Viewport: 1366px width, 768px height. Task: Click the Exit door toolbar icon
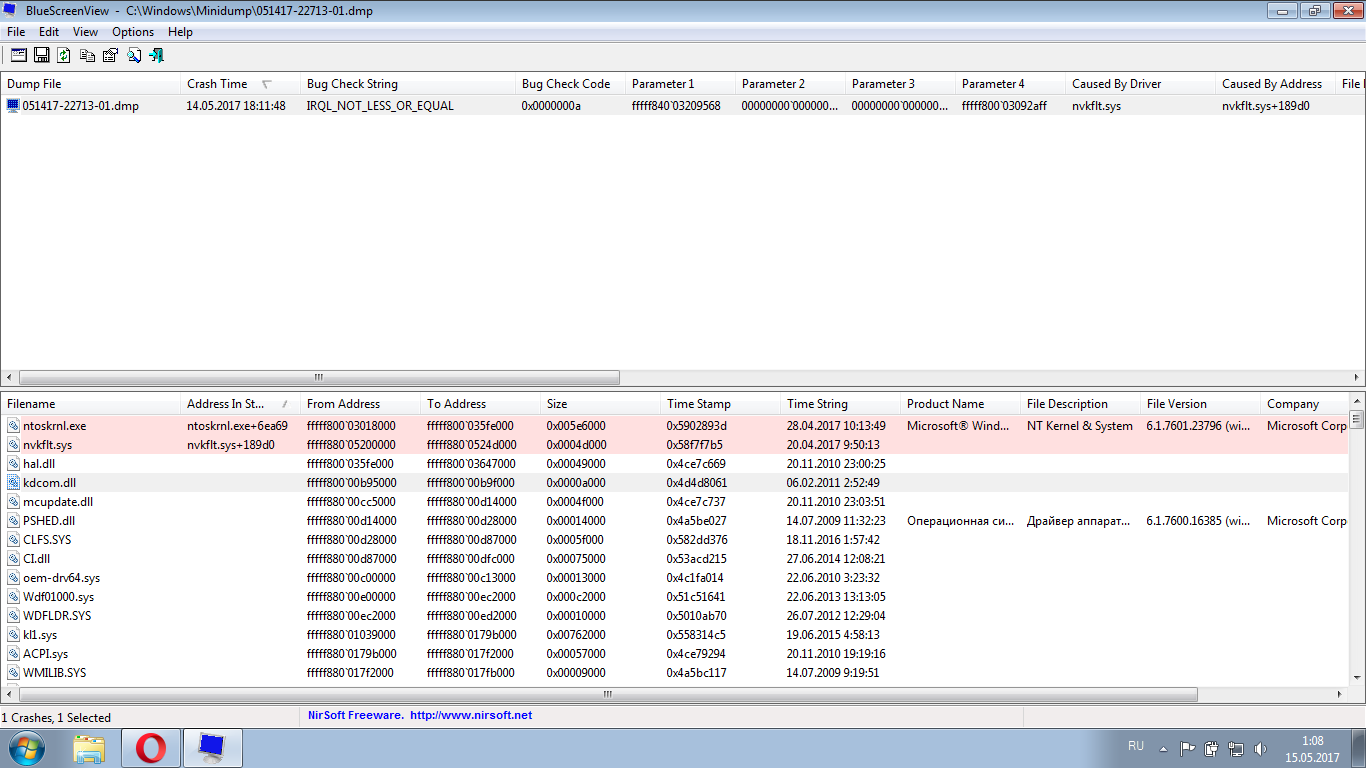pos(156,55)
